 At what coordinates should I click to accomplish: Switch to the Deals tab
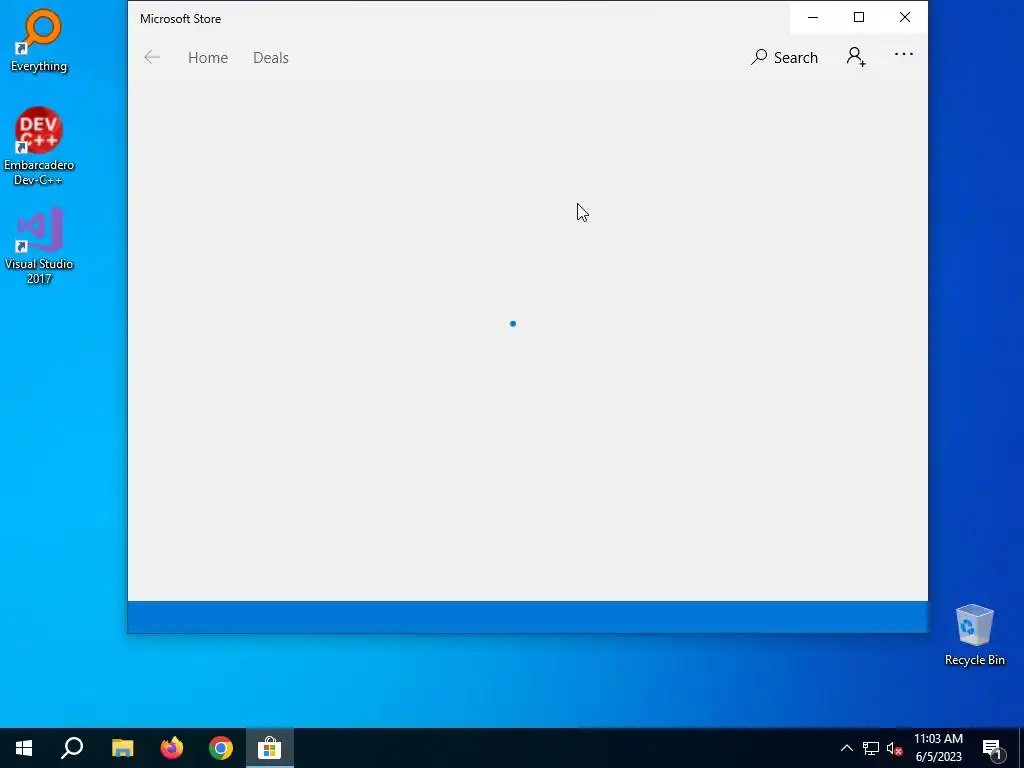click(x=270, y=57)
